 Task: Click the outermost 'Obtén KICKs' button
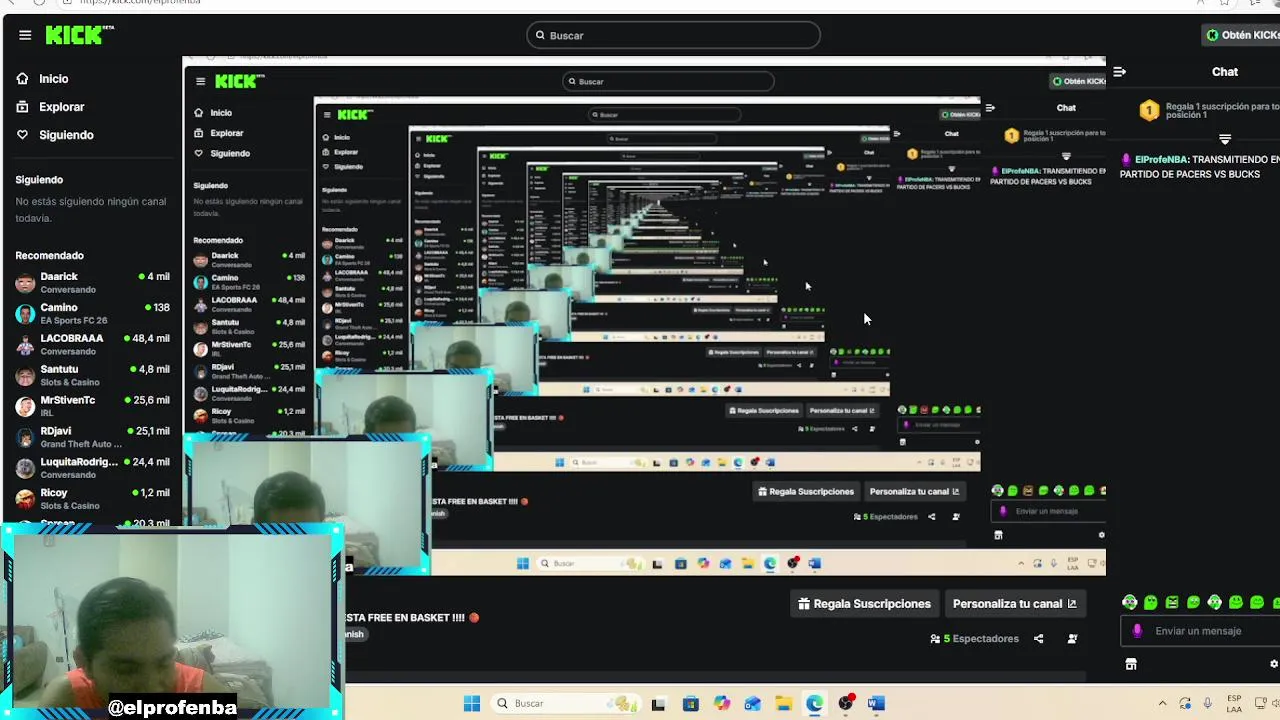(x=1242, y=35)
